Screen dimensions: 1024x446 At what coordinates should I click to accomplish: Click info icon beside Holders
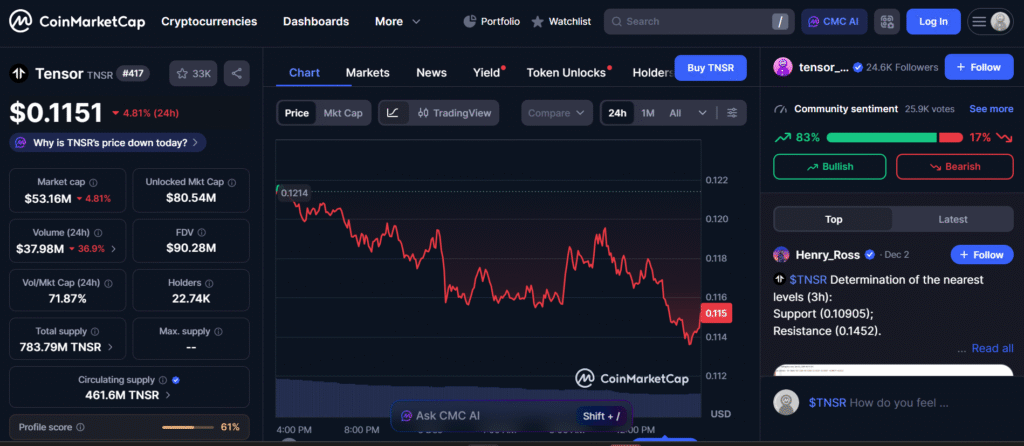pos(208,283)
